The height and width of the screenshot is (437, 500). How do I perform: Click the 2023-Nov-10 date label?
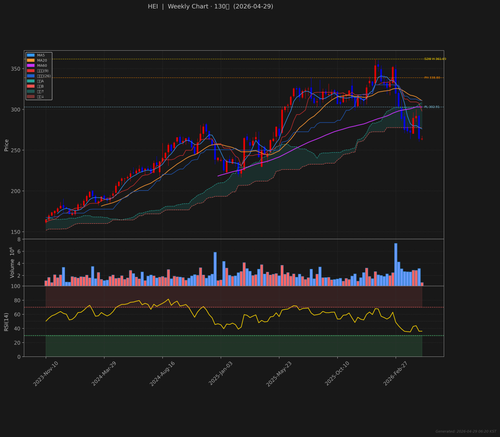click(46, 374)
